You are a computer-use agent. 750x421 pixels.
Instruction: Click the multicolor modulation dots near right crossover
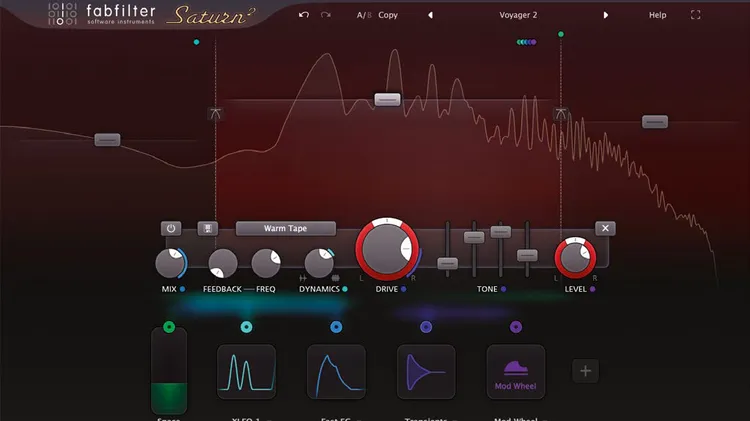526,42
